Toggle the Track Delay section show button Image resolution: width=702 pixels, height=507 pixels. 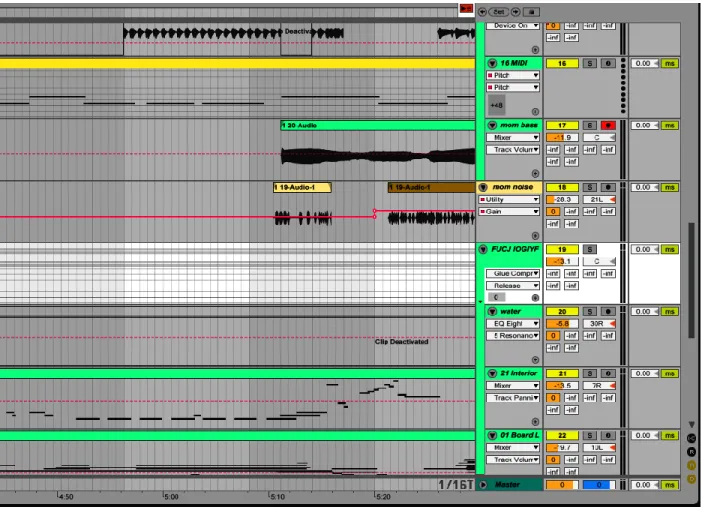tap(691, 479)
